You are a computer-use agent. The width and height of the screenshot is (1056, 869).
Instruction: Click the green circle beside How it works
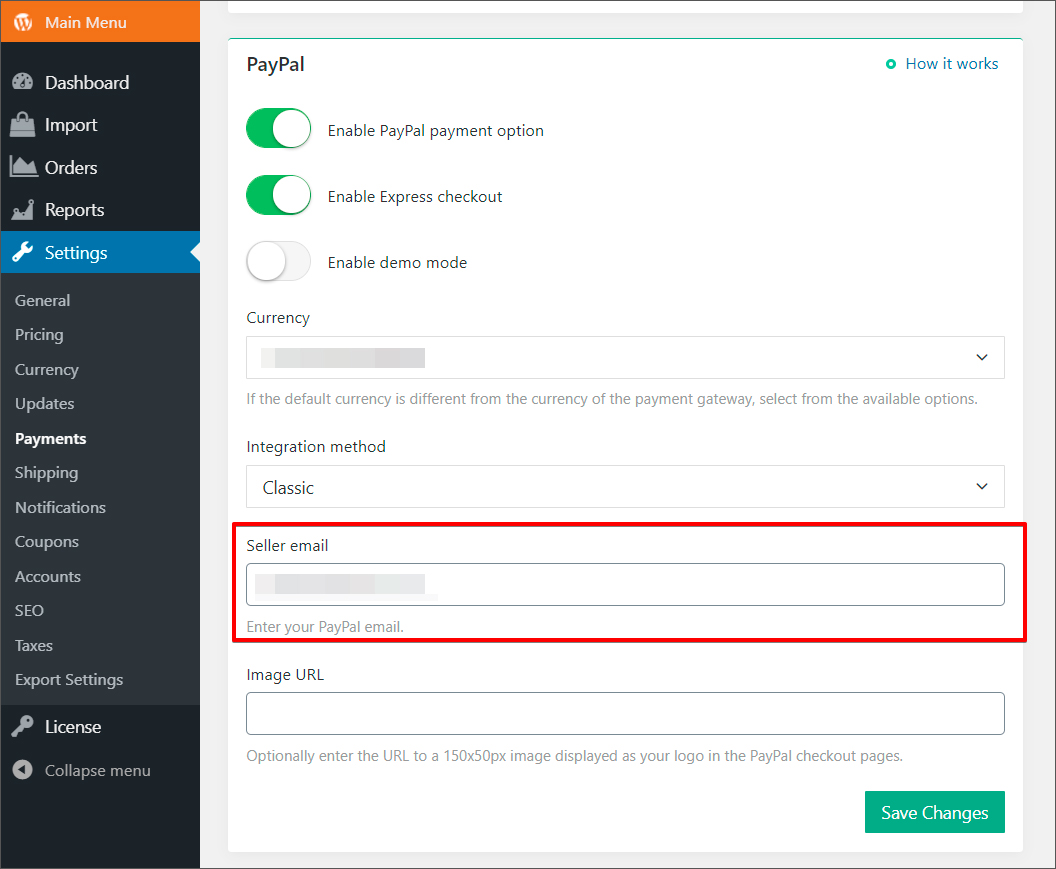890,64
